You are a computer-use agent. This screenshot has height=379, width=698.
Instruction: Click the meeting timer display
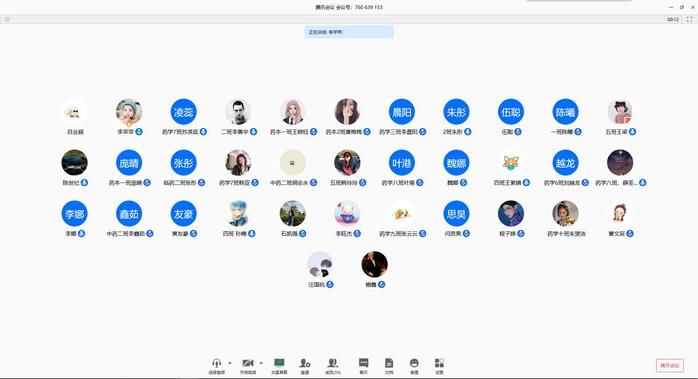(673, 19)
